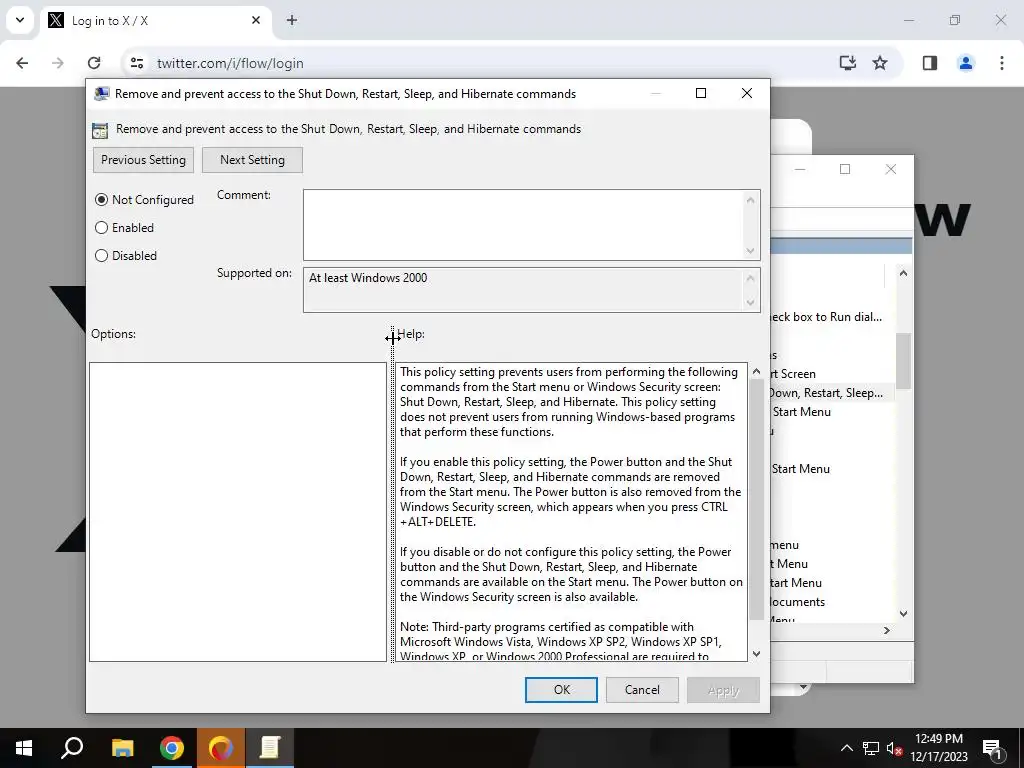Click the install app icon in address bar

click(x=848, y=63)
